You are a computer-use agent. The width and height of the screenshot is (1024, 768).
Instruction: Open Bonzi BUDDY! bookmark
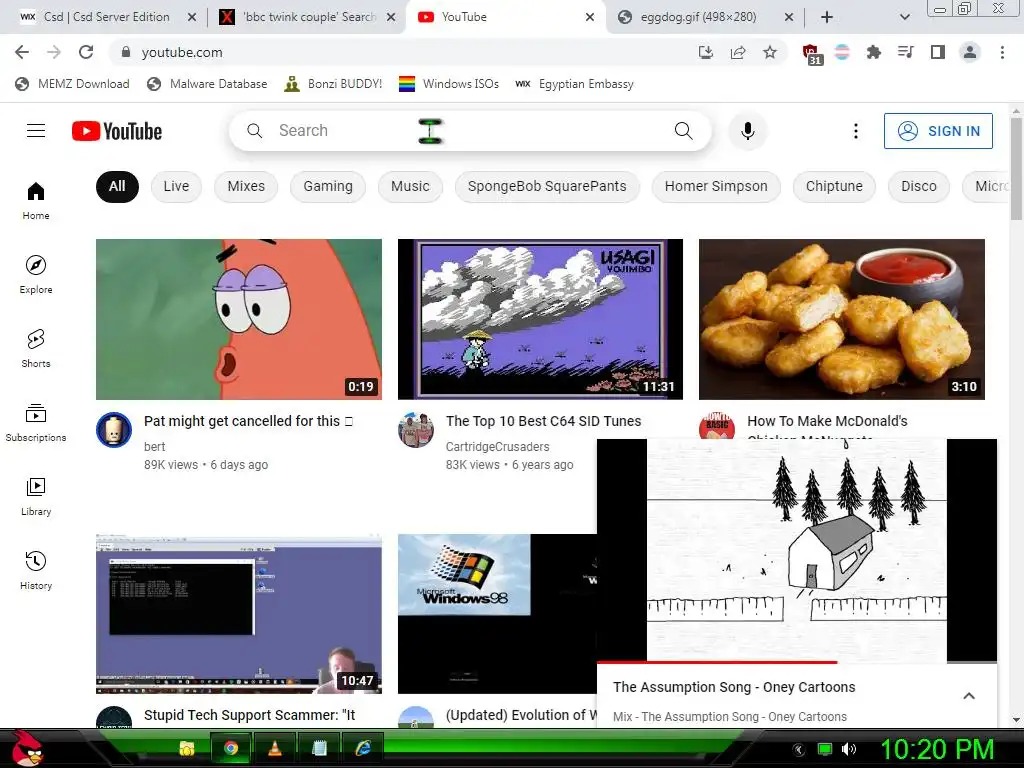(333, 84)
